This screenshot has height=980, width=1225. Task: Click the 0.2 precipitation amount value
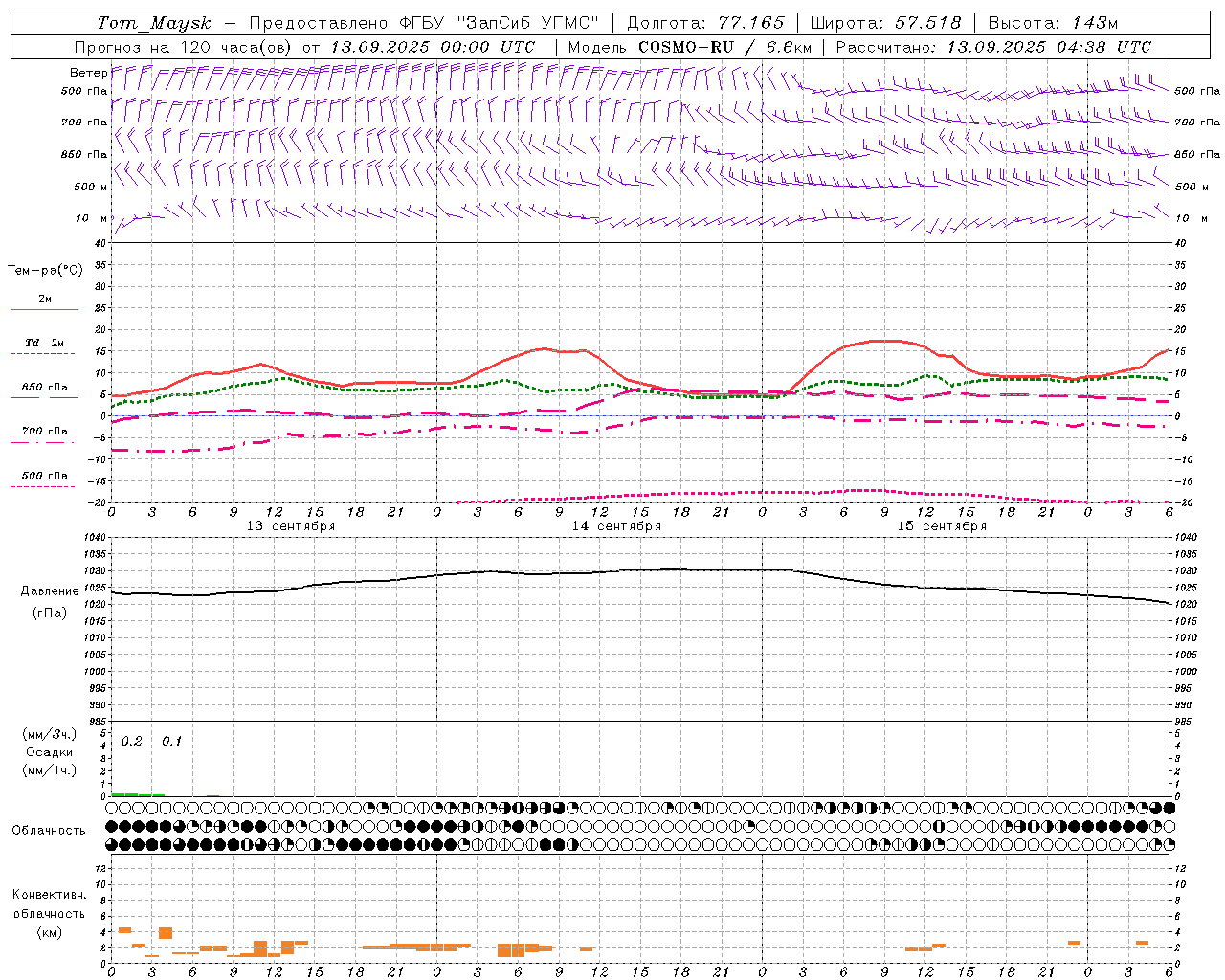click(x=132, y=742)
